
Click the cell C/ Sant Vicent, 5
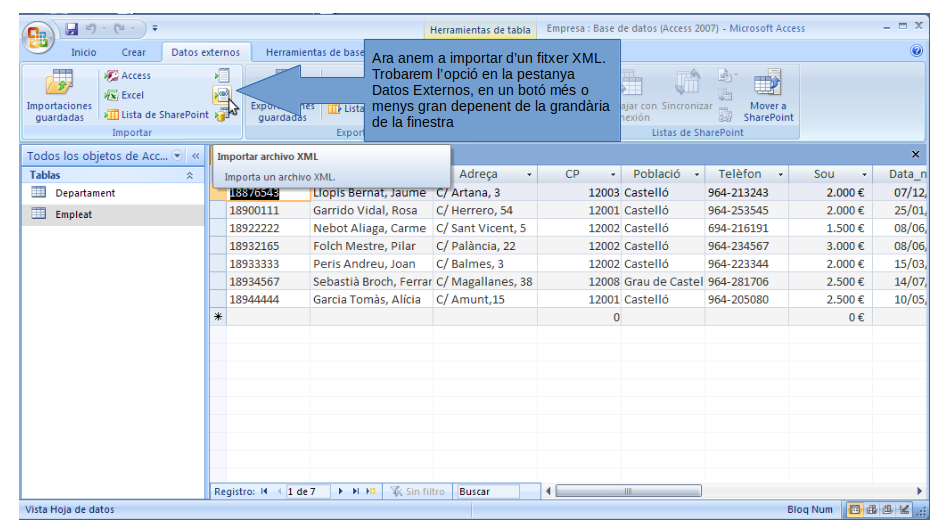tap(485, 229)
